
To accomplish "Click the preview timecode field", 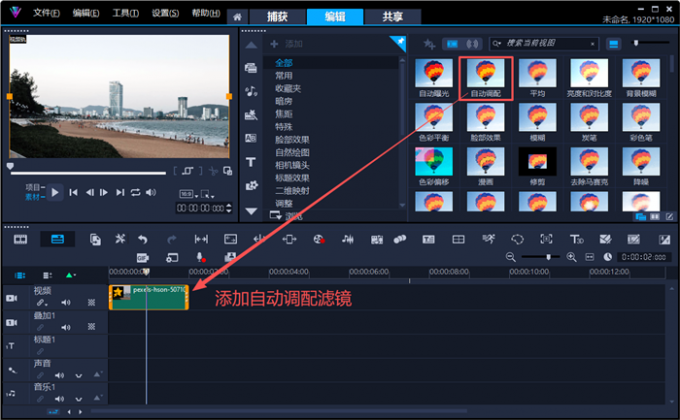I will click(x=201, y=208).
